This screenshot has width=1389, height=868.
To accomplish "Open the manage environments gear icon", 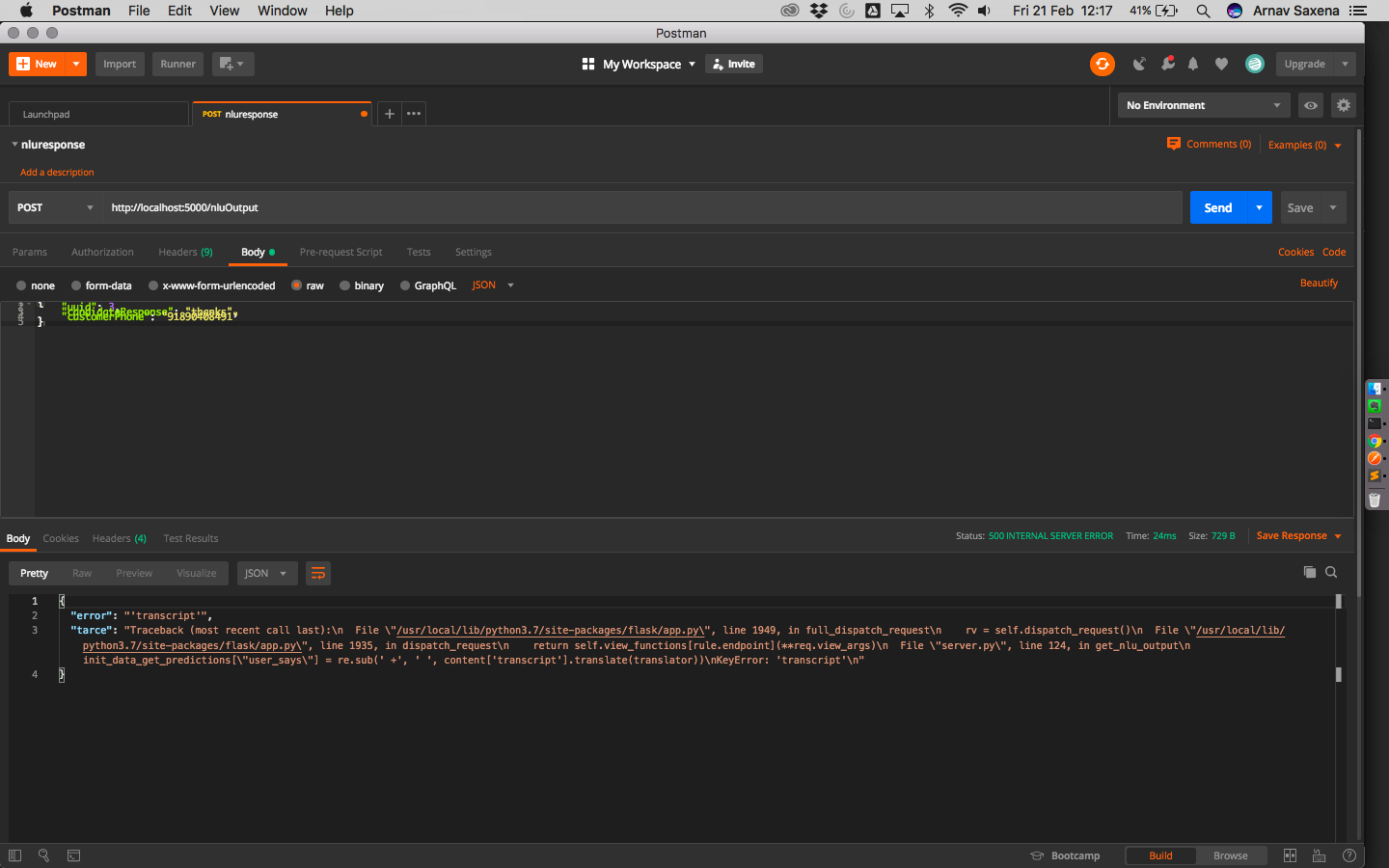I will pyautogui.click(x=1344, y=105).
